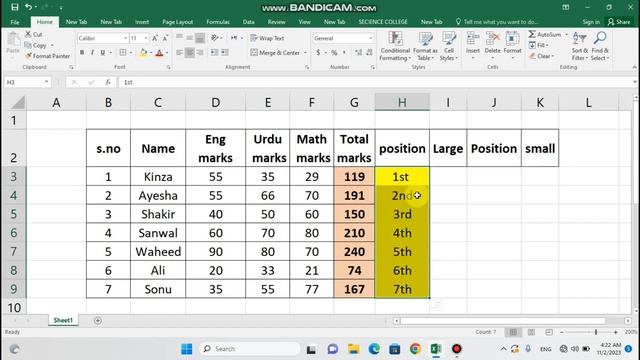640x360 pixels.
Task: Switch to the Page Layout tab
Action: (177, 22)
